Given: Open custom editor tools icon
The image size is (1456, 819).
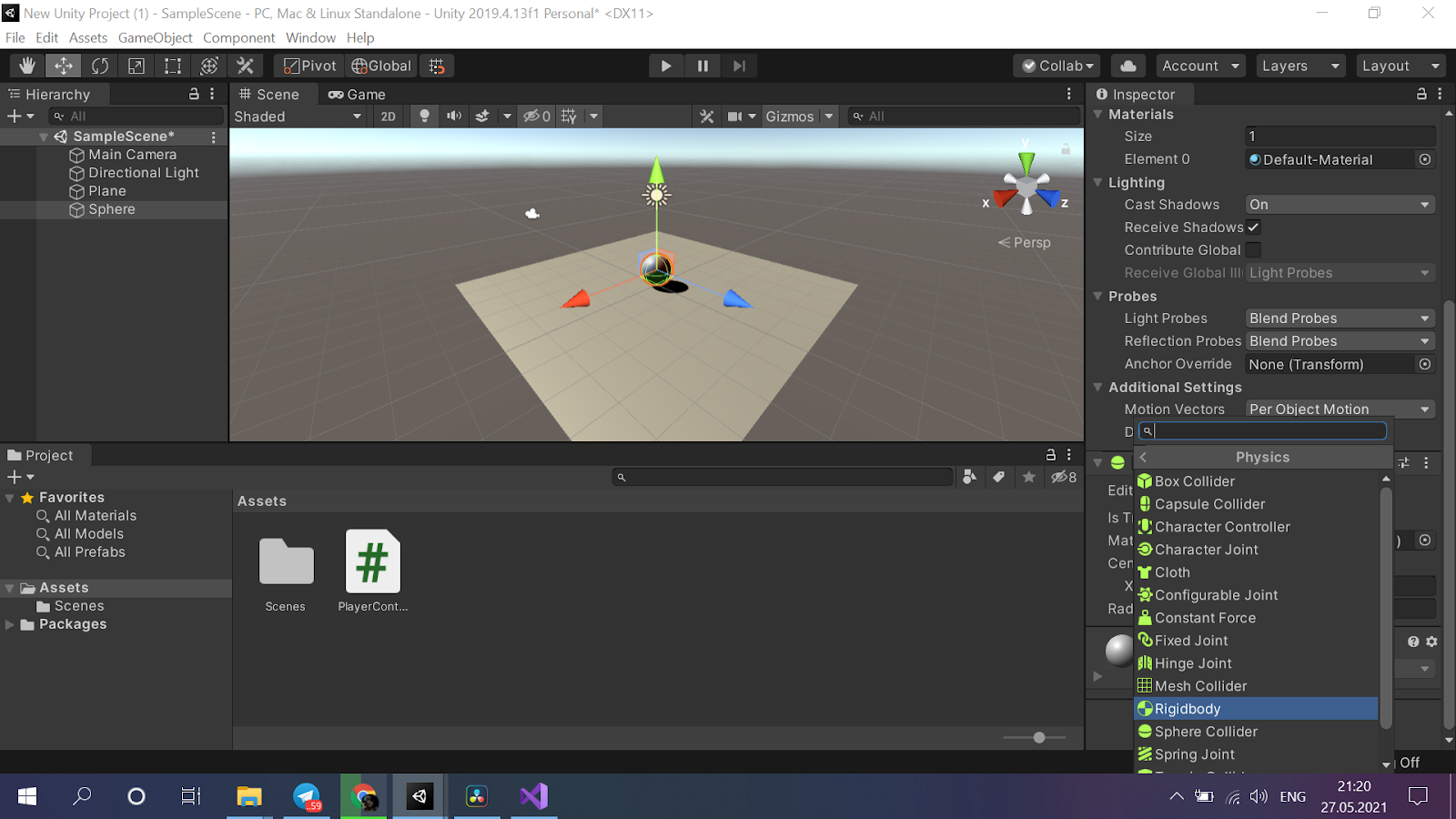Looking at the screenshot, I should tap(246, 66).
